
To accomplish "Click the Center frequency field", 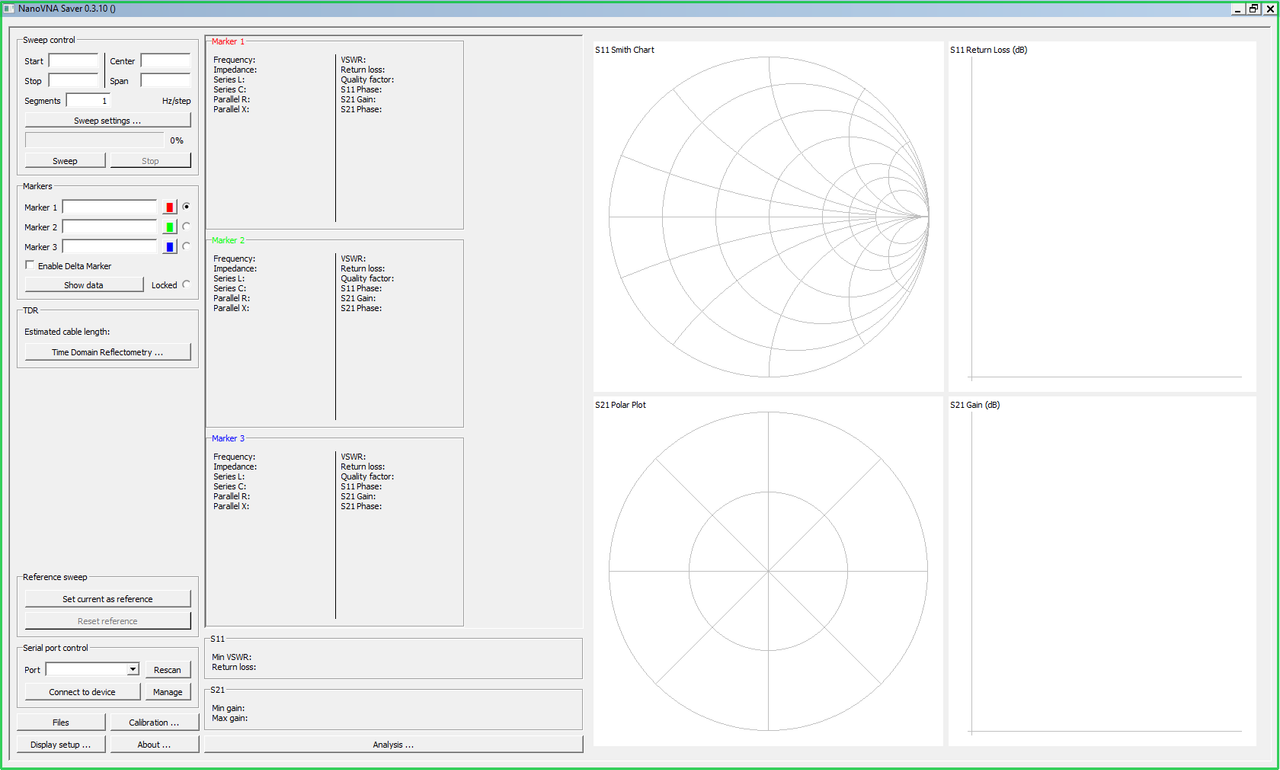I will pos(166,61).
